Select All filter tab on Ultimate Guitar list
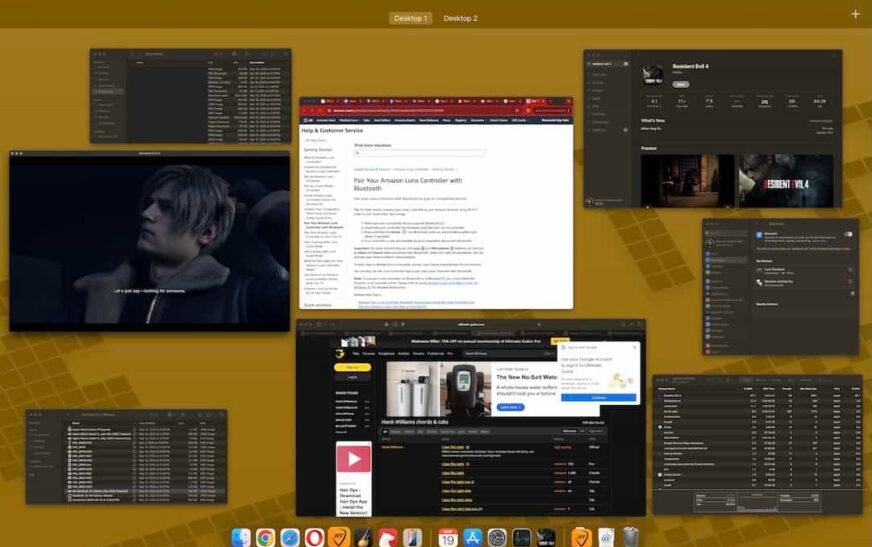This screenshot has width=872, height=547. (x=385, y=431)
